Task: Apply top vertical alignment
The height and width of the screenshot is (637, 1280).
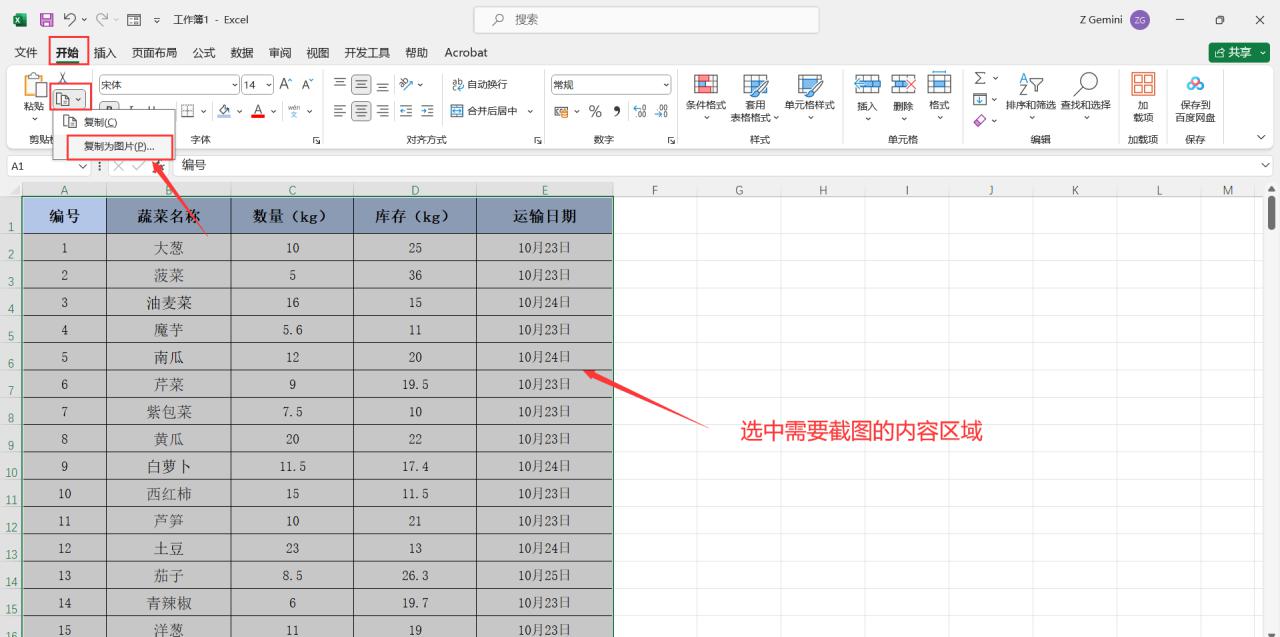Action: tap(340, 84)
